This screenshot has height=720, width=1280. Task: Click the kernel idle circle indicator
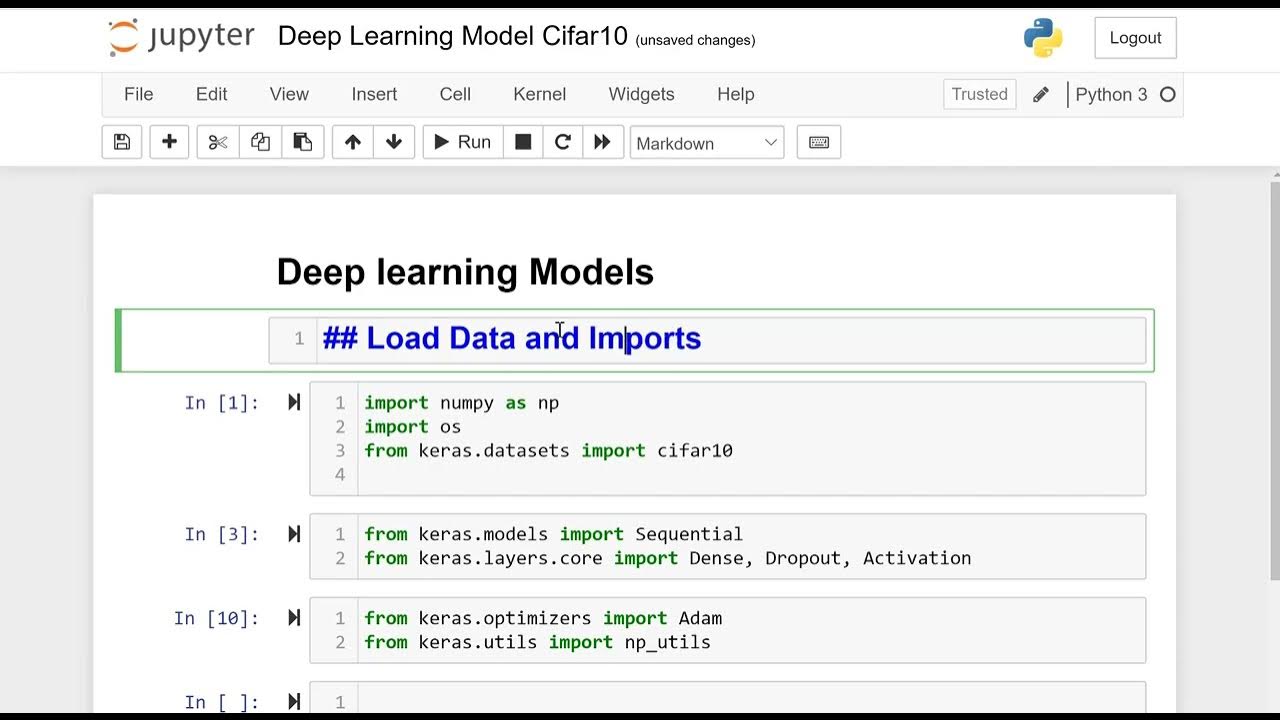pos(1167,94)
